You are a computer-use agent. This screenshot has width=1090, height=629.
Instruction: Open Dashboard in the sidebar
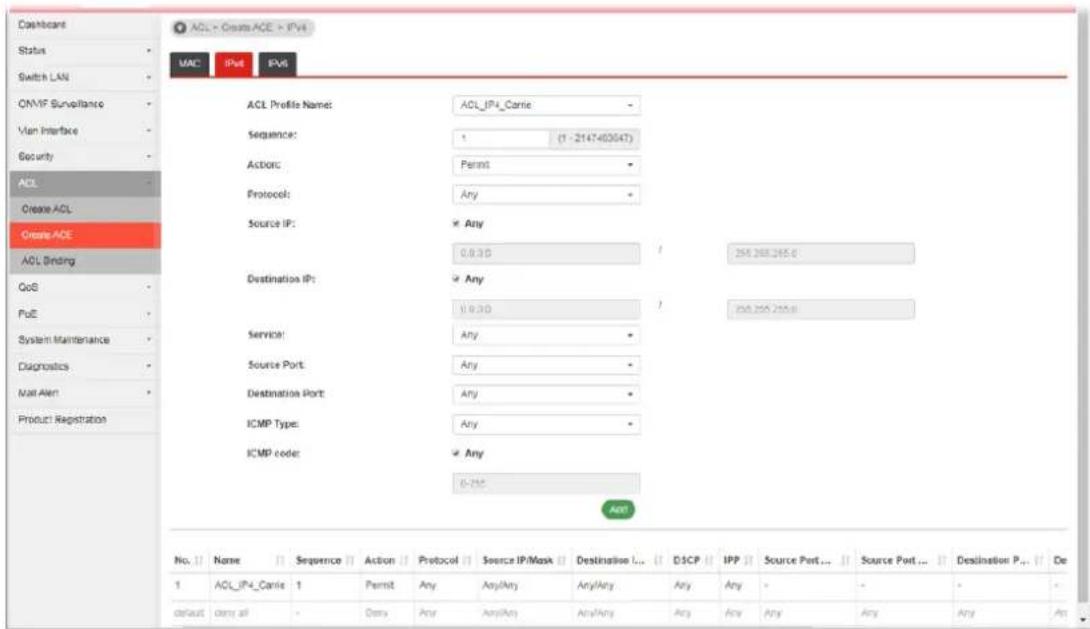click(84, 24)
